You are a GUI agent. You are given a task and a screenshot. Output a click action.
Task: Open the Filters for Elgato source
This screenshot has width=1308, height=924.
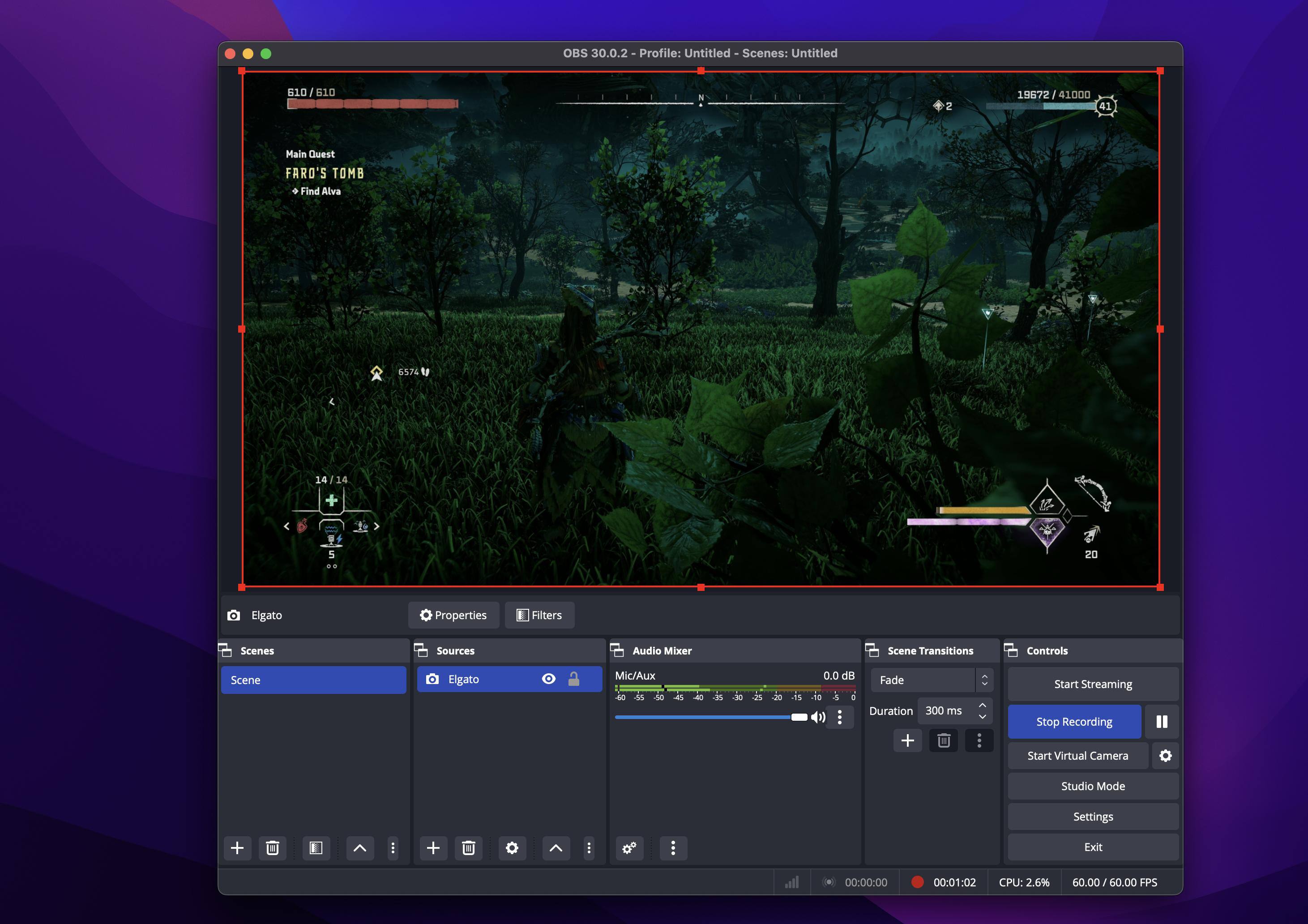(539, 615)
